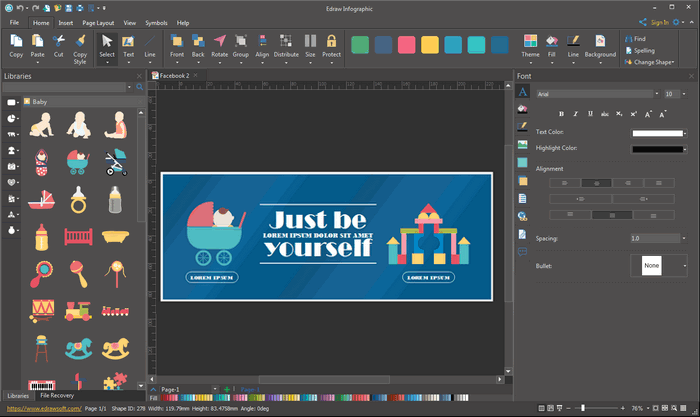Toggle Bold text formatting

[x=561, y=114]
